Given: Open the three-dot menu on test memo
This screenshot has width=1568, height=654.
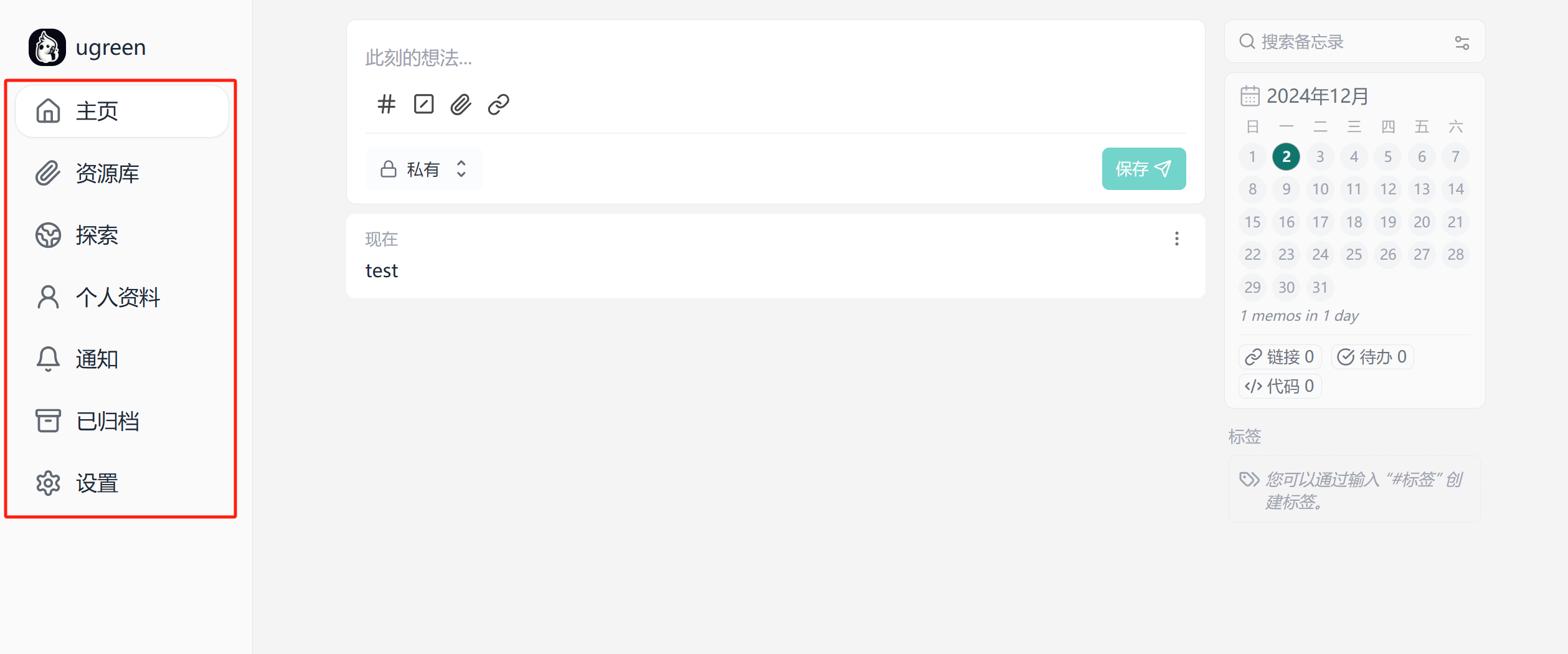Looking at the screenshot, I should [x=1176, y=239].
